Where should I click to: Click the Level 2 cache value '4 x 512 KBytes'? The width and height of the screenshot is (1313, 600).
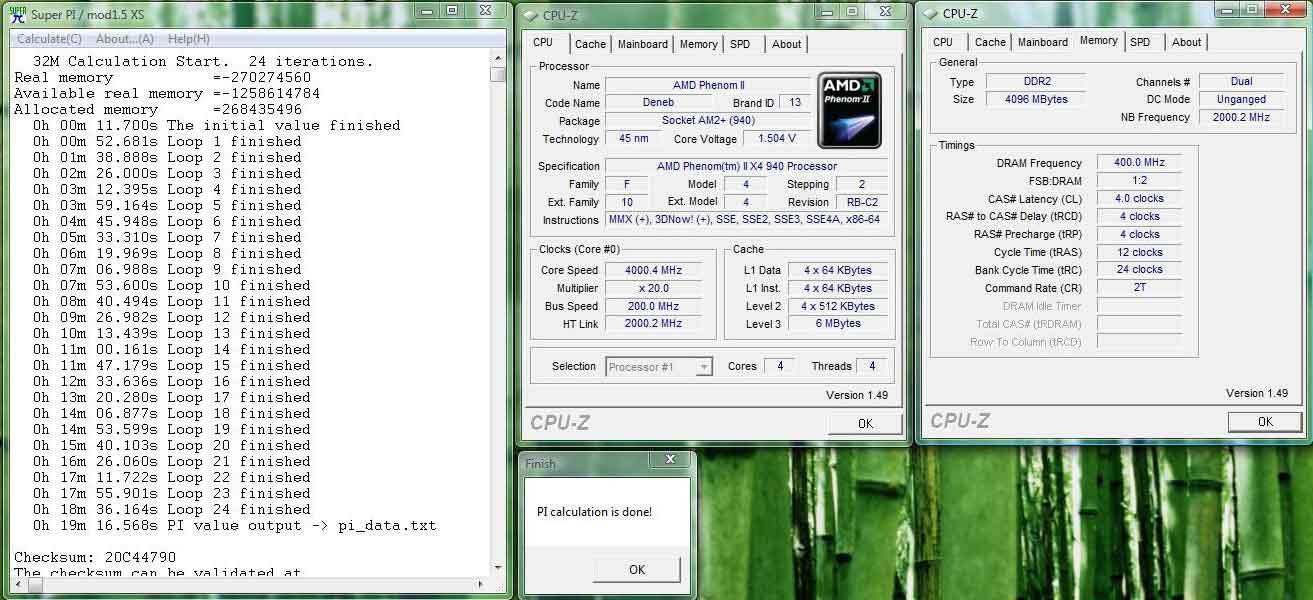click(838, 306)
